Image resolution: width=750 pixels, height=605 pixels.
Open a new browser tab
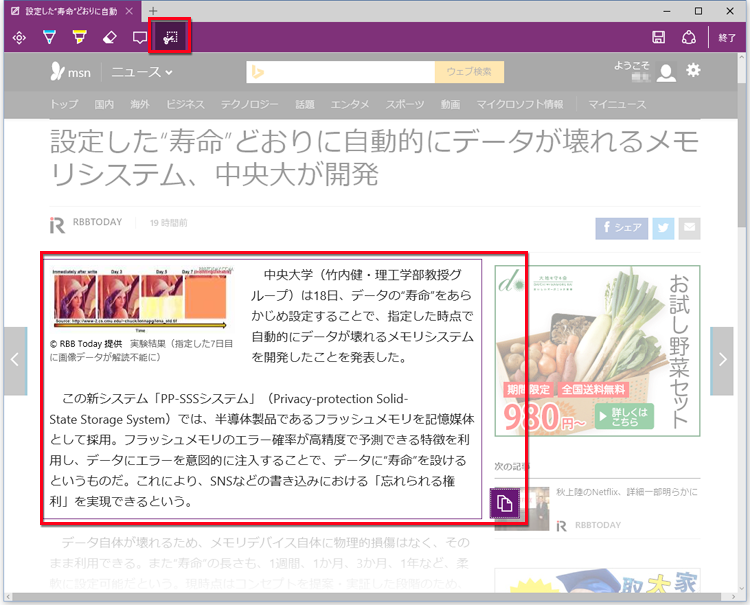click(153, 11)
